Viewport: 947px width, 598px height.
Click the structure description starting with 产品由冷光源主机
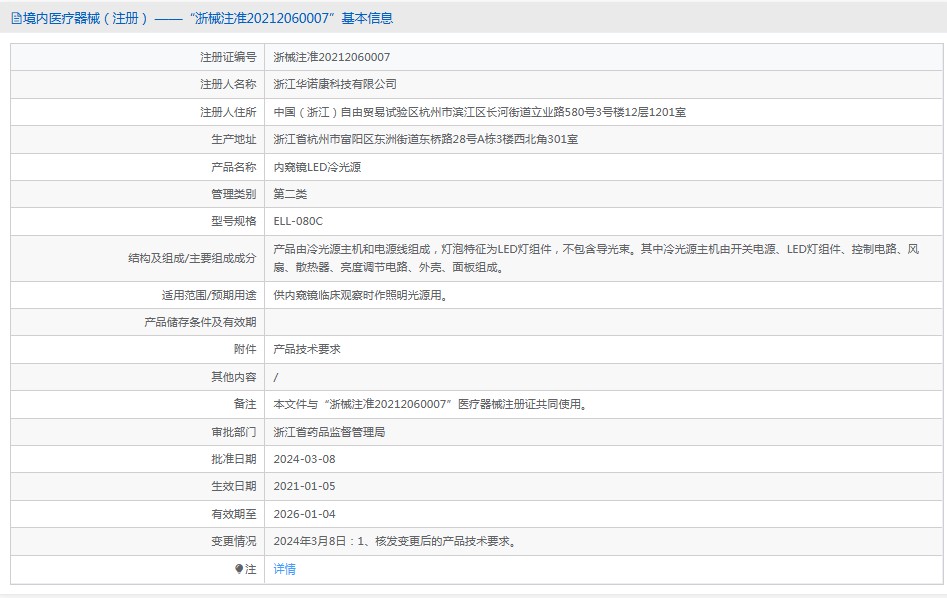tap(596, 258)
